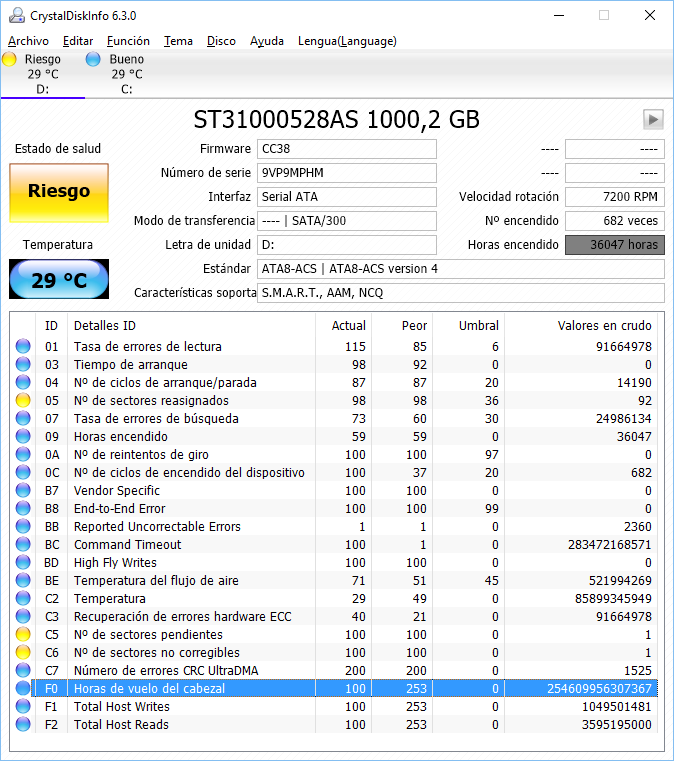Click the features field S.M.A.R.T., AAM, NCQ
This screenshot has width=674, height=761.
click(460, 293)
